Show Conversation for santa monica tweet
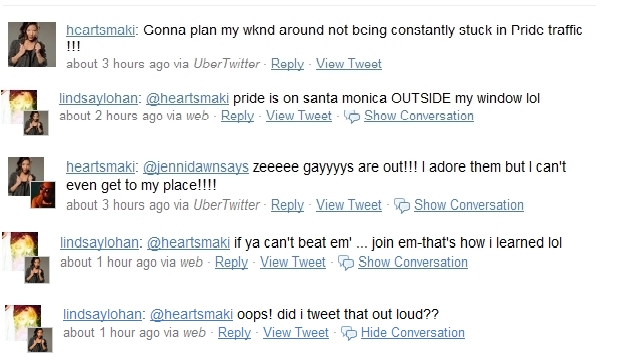 point(419,116)
